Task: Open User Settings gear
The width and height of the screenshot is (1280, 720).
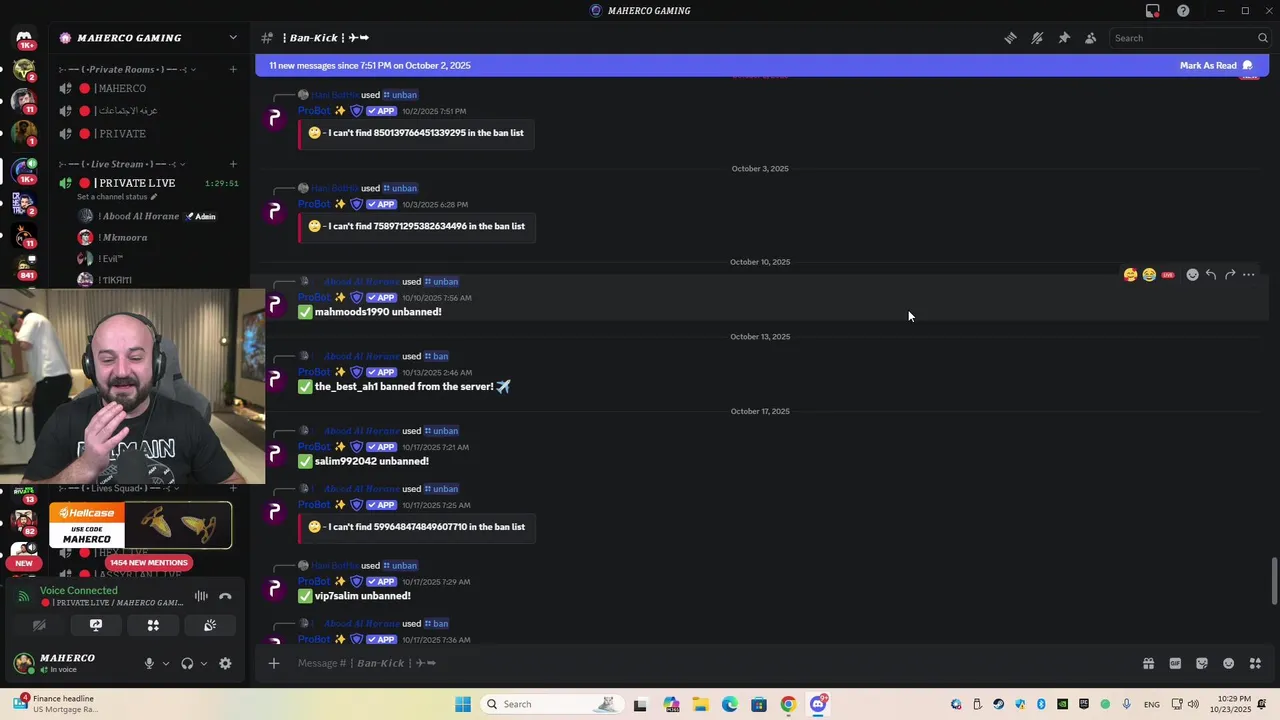Action: (x=225, y=663)
